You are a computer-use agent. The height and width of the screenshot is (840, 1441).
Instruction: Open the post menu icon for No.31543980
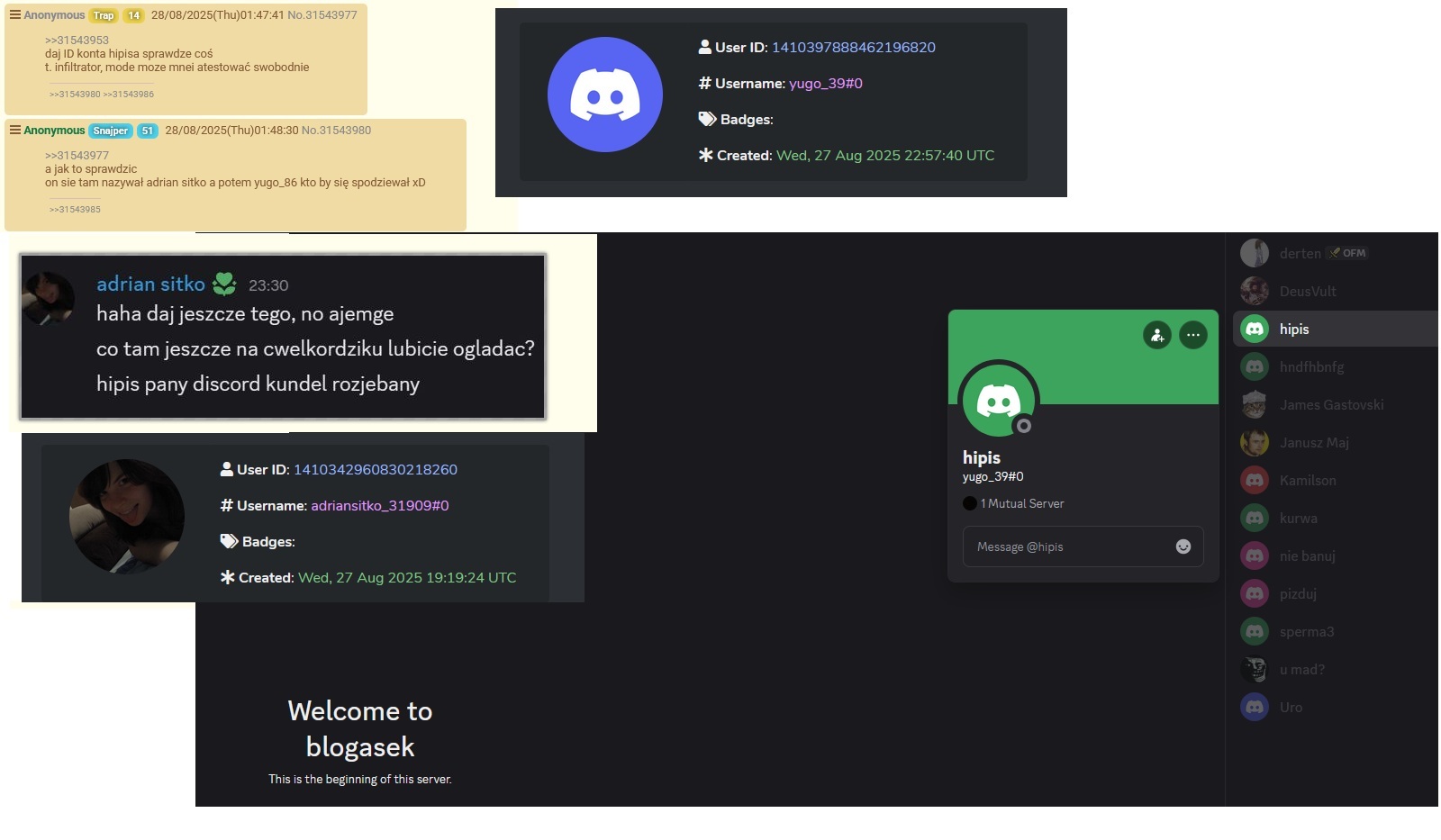(14, 131)
